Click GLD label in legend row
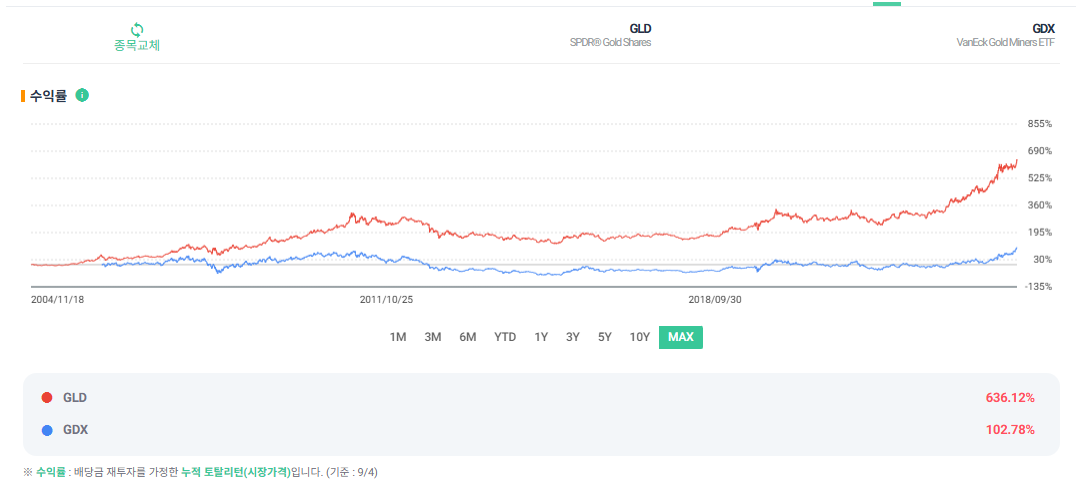This screenshot has width=1091, height=488. 75,398
